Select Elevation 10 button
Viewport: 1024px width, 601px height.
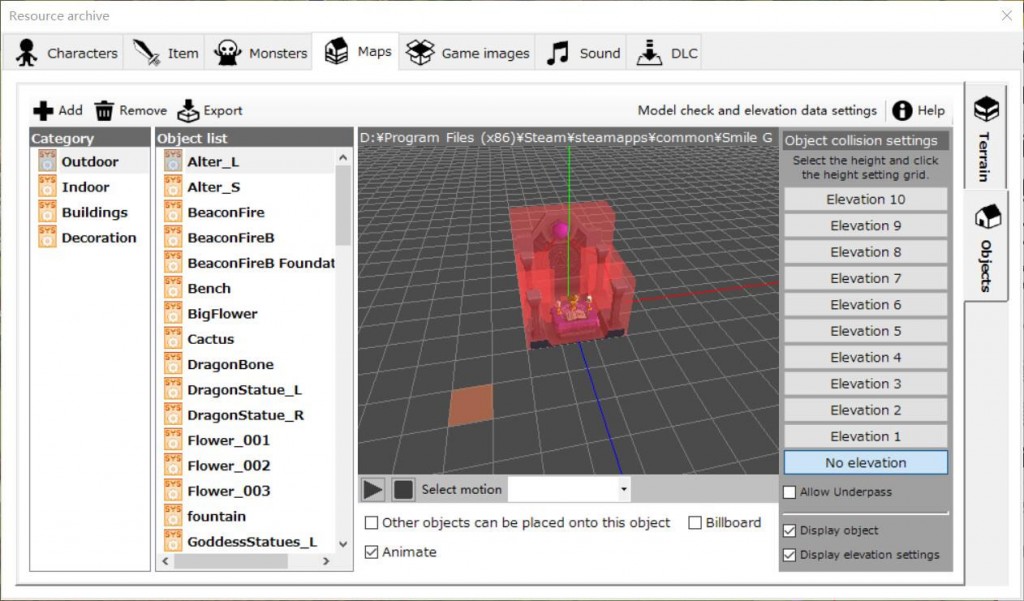click(x=865, y=199)
